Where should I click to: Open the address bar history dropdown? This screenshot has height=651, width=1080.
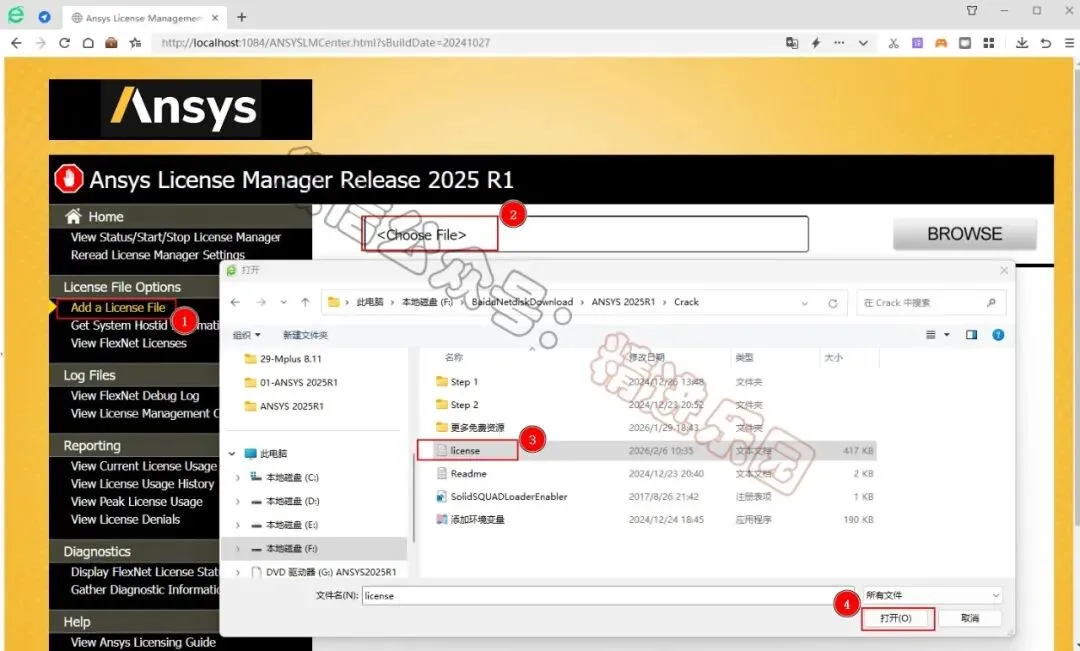coord(863,43)
